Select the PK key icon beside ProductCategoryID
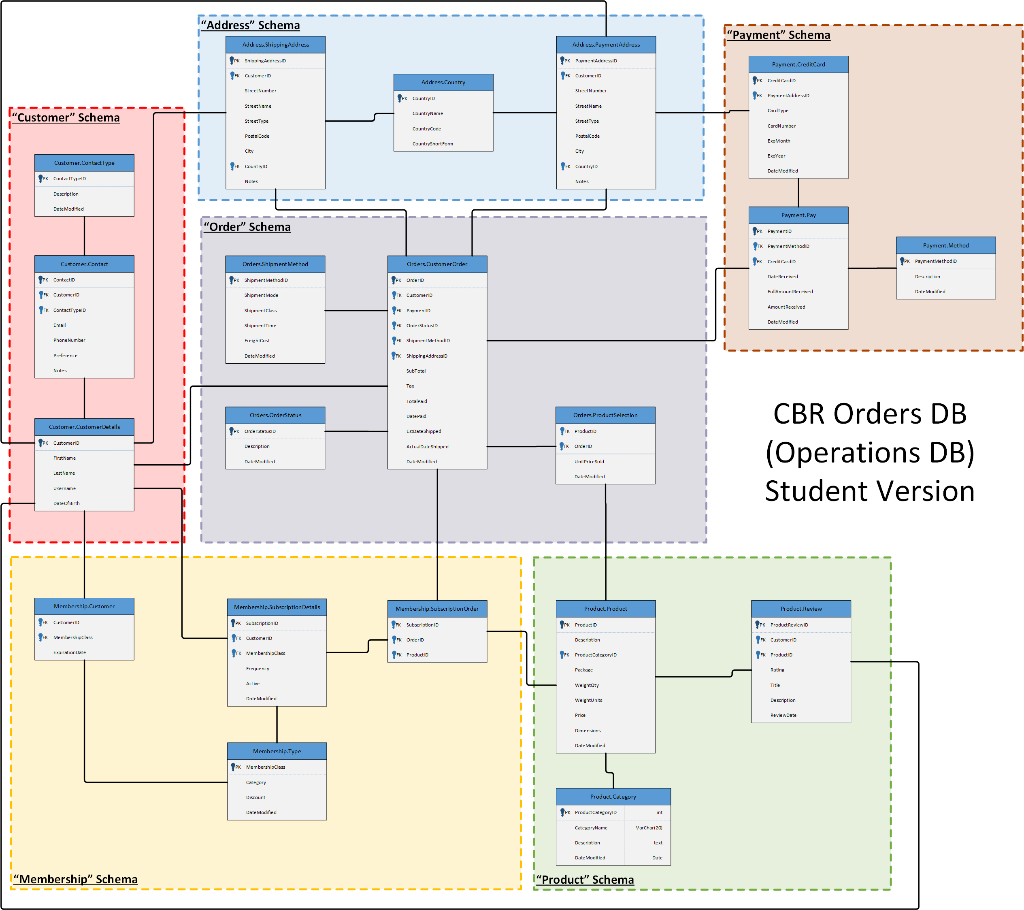Viewport: 1024px width, 910px height. click(565, 813)
